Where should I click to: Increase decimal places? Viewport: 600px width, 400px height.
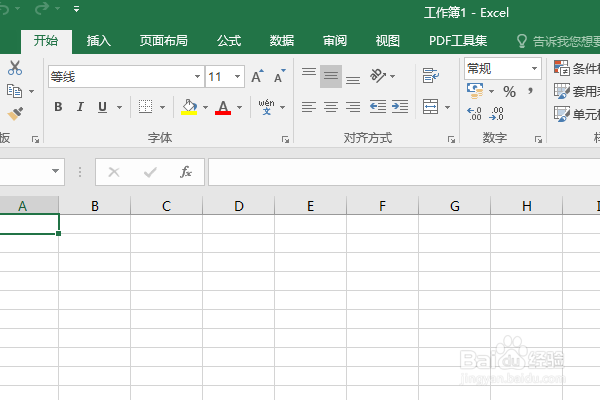pyautogui.click(x=474, y=114)
